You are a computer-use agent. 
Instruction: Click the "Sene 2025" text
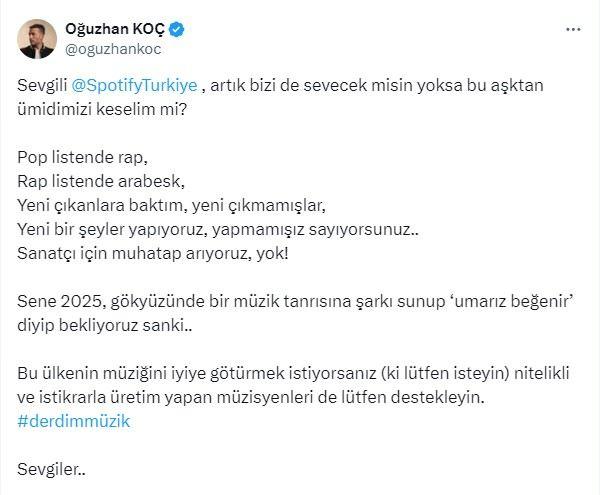[61, 301]
